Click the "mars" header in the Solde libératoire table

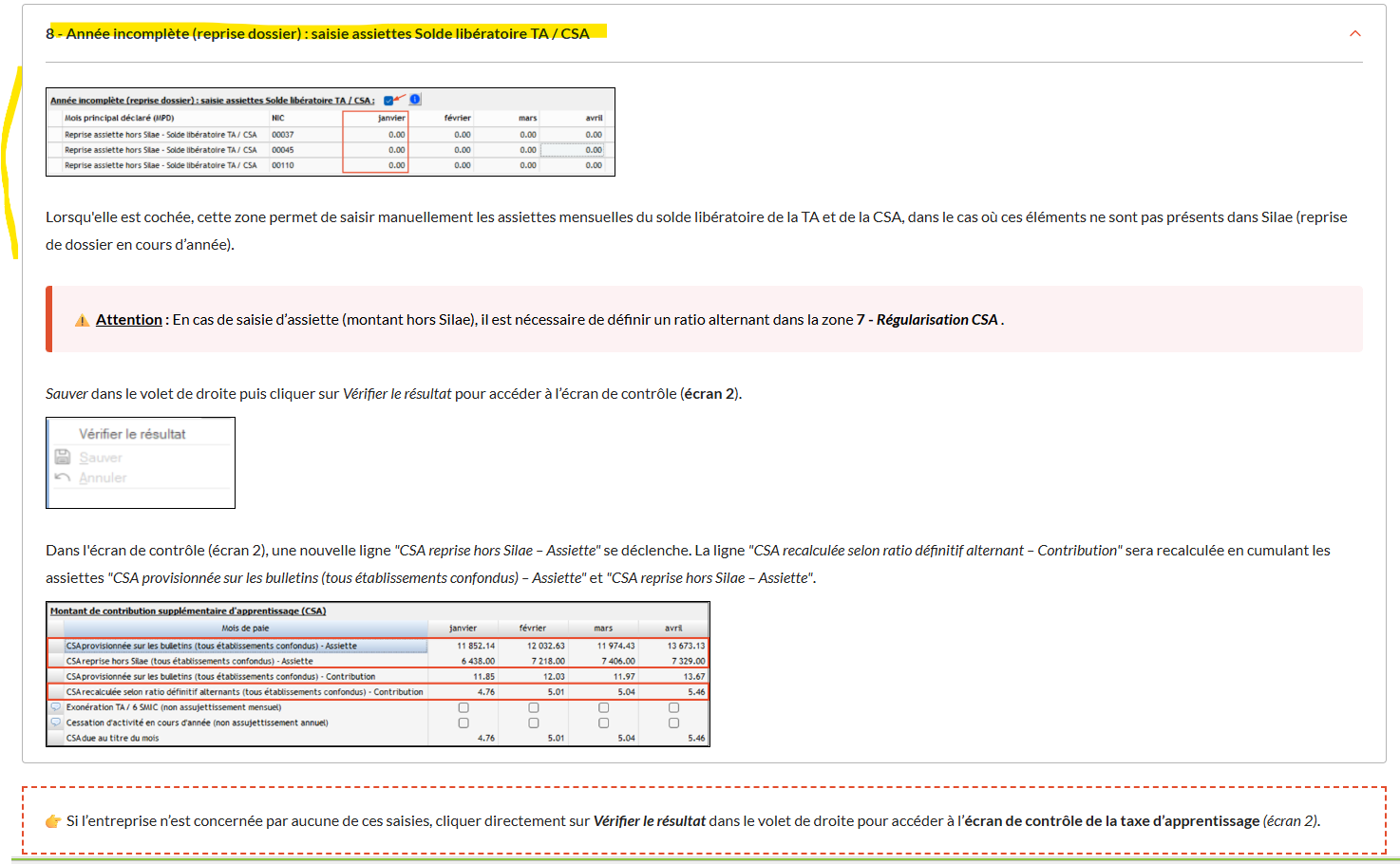point(527,119)
